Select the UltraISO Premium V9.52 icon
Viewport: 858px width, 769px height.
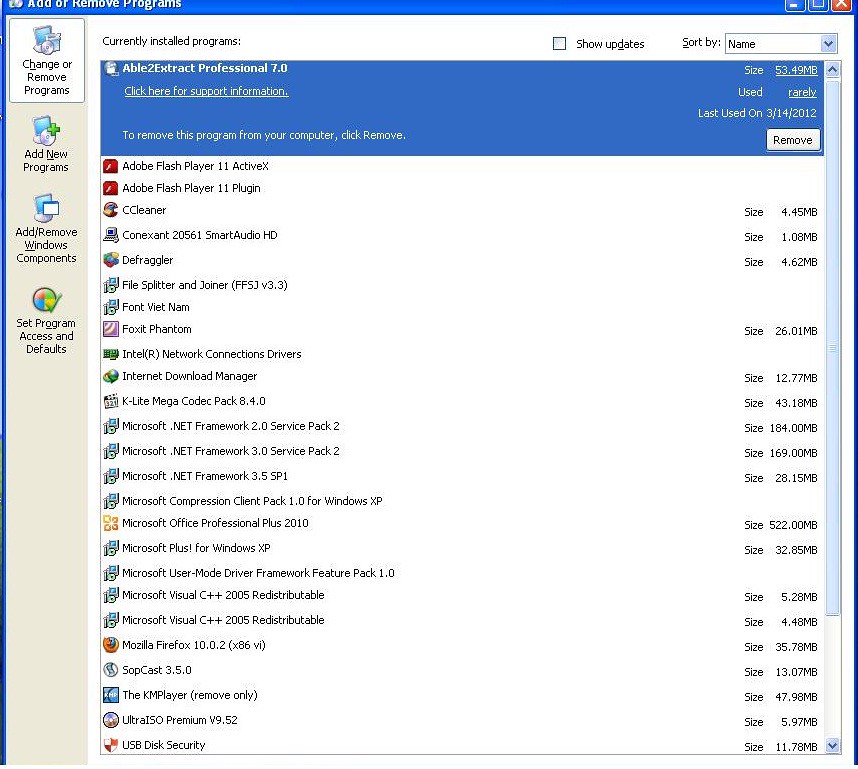coord(111,720)
